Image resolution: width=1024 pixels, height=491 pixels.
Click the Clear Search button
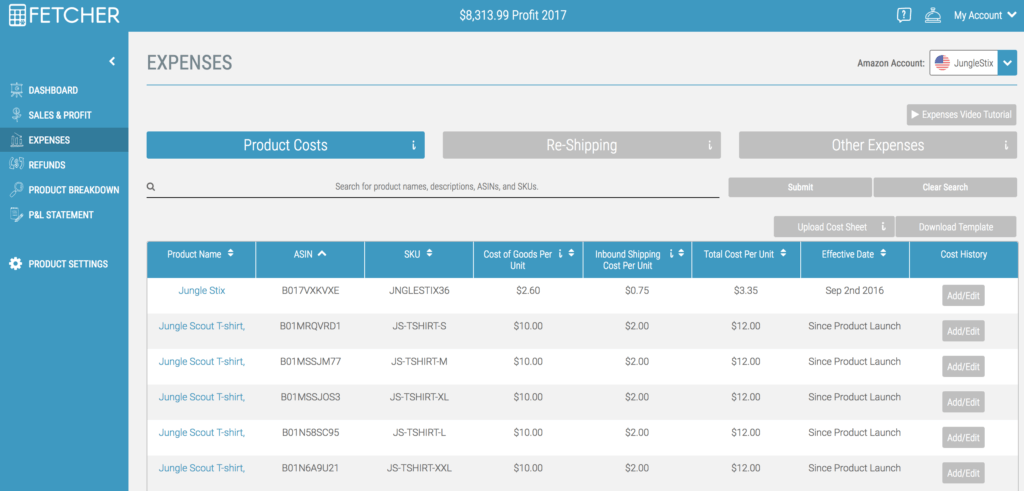[x=945, y=187]
